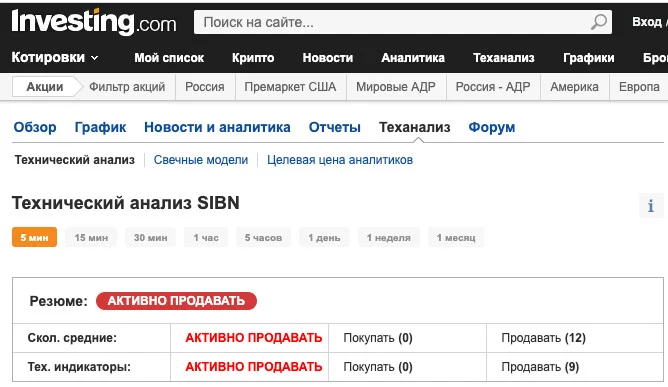Click the red АКТИВНО ПРОДАВАТЬ summary badge

[x=176, y=300]
